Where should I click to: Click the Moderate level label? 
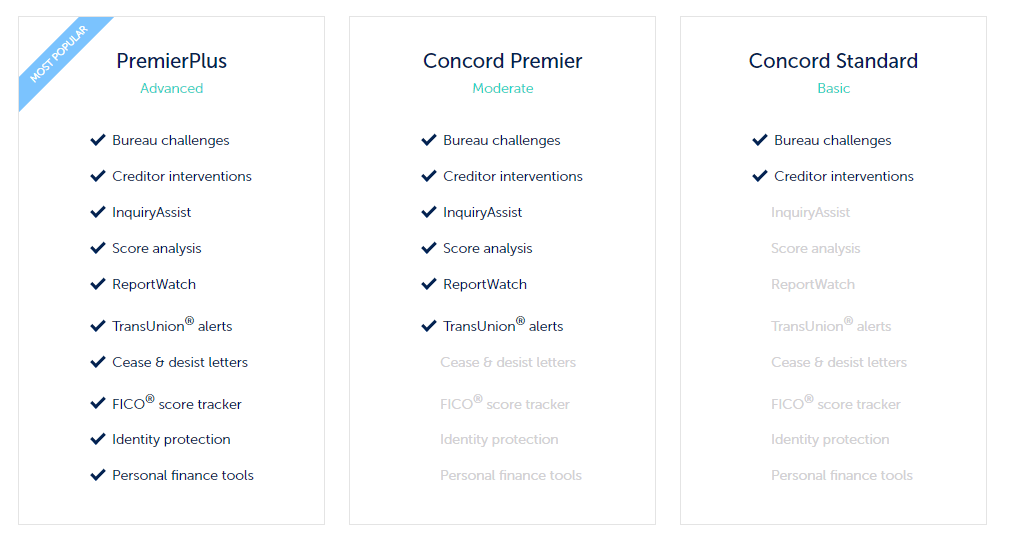click(503, 89)
